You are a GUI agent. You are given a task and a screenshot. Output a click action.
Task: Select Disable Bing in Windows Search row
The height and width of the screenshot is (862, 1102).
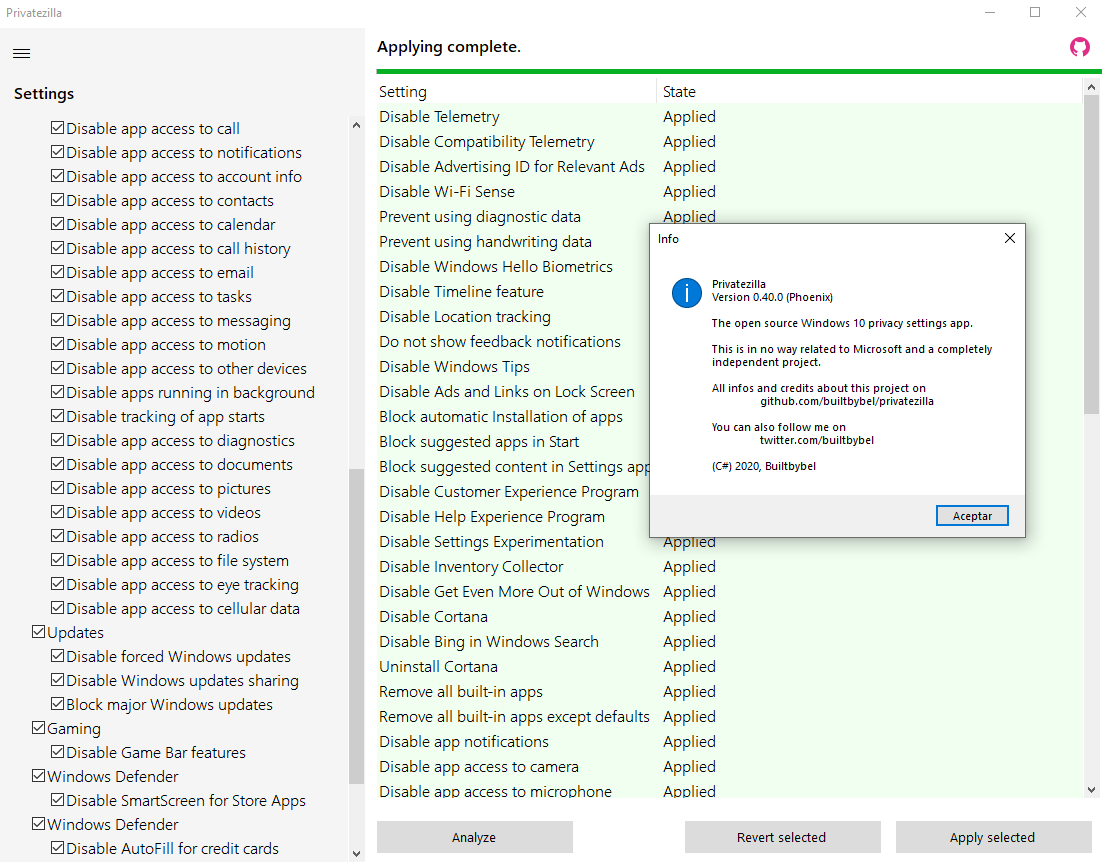[730, 642]
